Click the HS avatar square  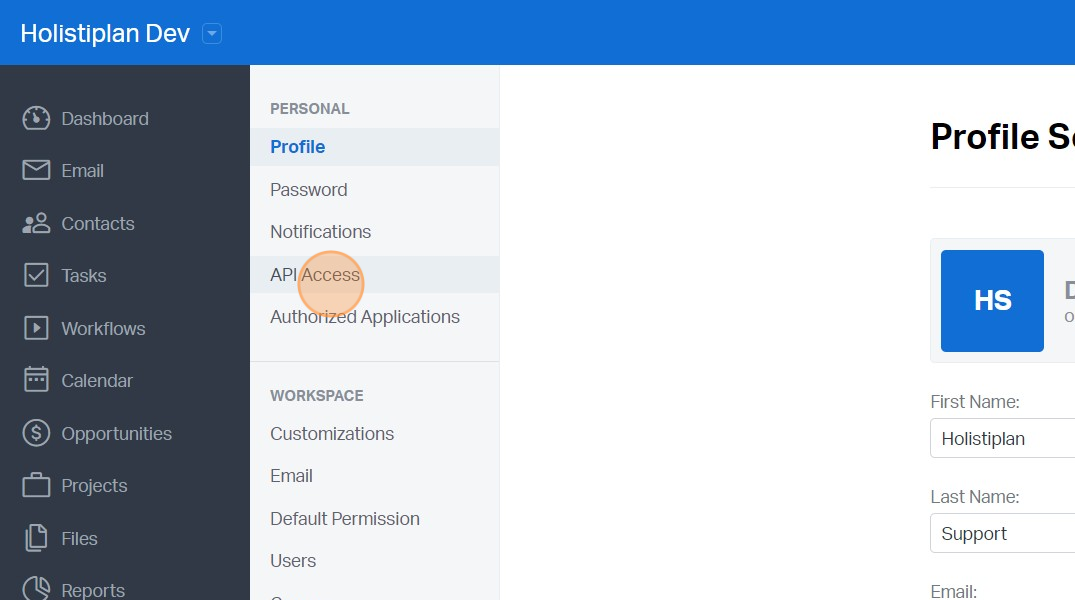(991, 300)
